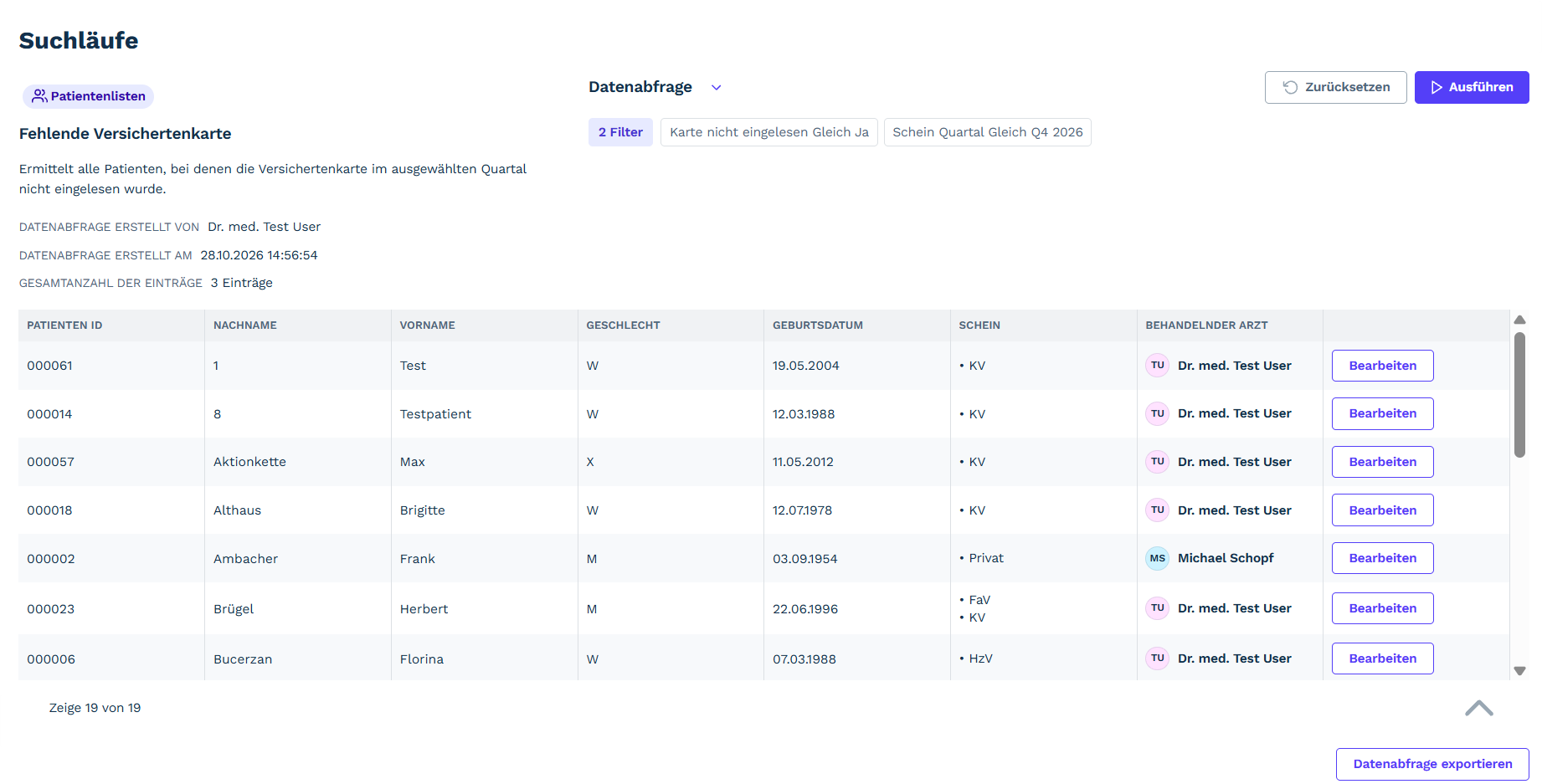Image resolution: width=1542 pixels, height=784 pixels.
Task: Click the scroll-to-top chevron icon
Action: click(1478, 708)
